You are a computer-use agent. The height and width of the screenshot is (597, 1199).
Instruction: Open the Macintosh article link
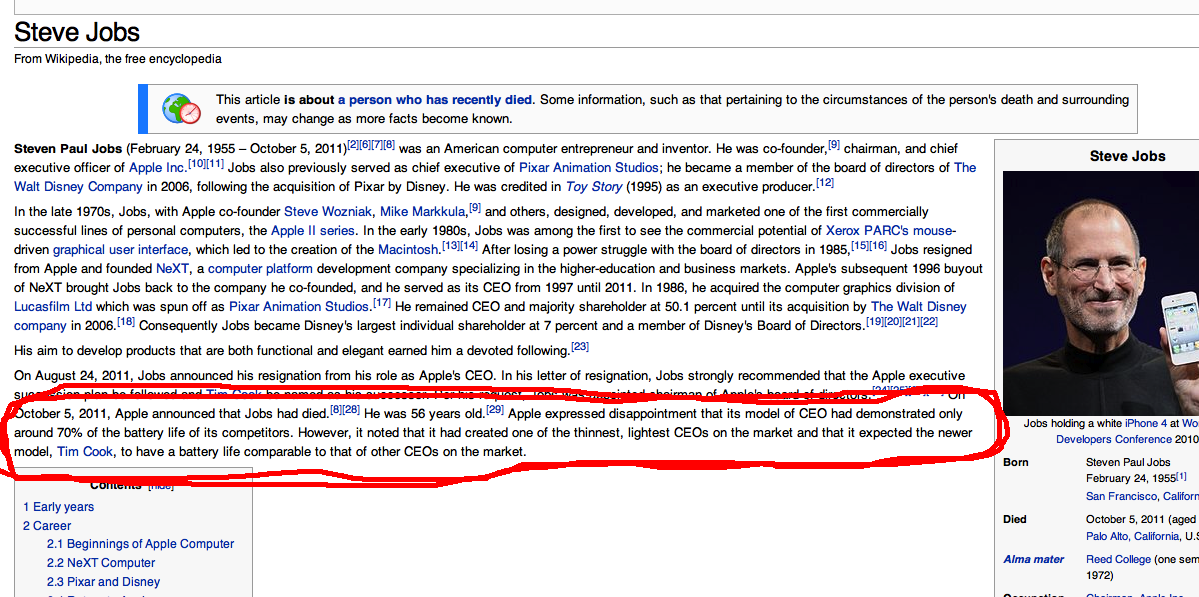tap(409, 250)
